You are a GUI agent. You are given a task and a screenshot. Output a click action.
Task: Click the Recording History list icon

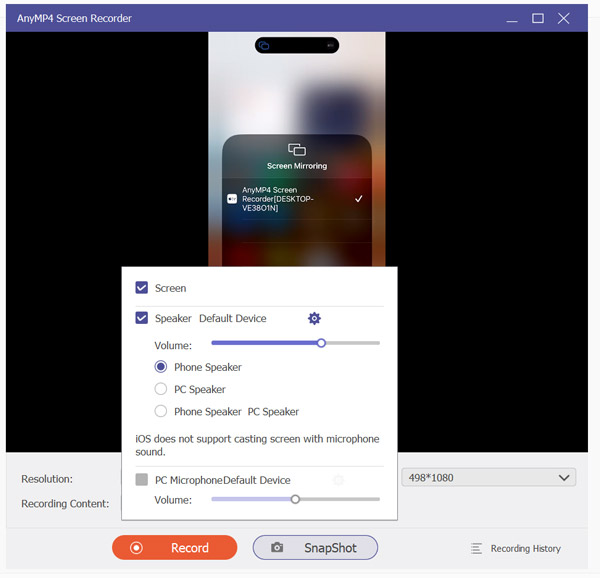click(476, 548)
